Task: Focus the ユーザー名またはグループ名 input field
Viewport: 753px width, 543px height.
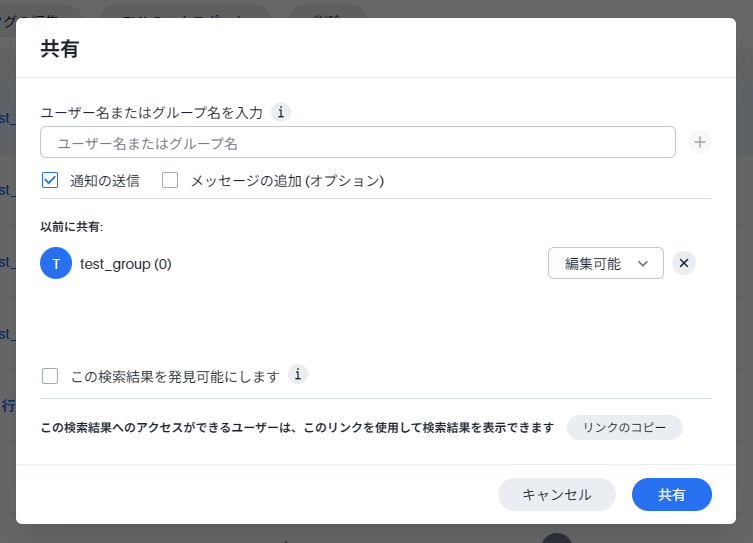Action: click(x=358, y=143)
